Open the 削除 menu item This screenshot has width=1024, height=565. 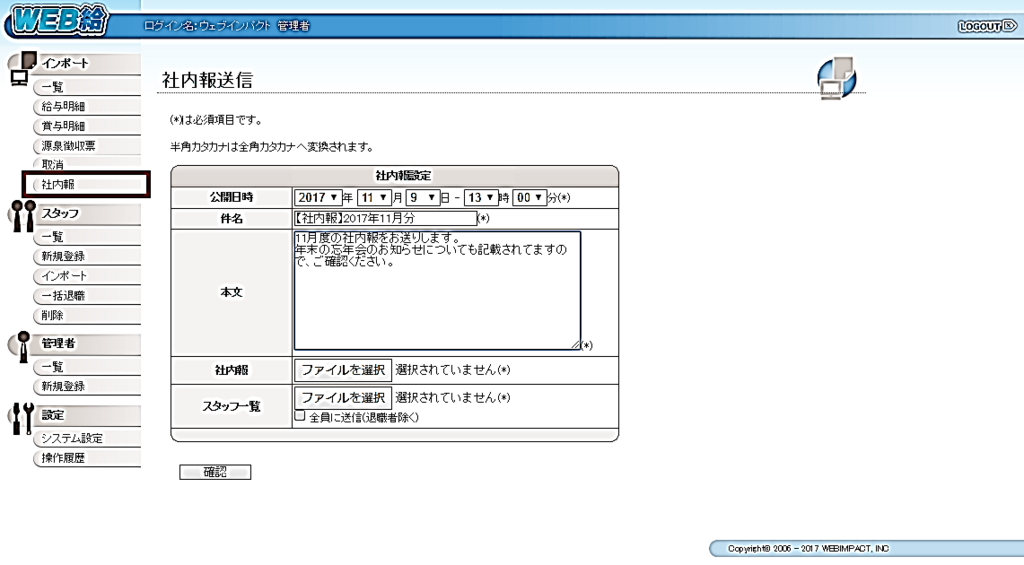86,315
